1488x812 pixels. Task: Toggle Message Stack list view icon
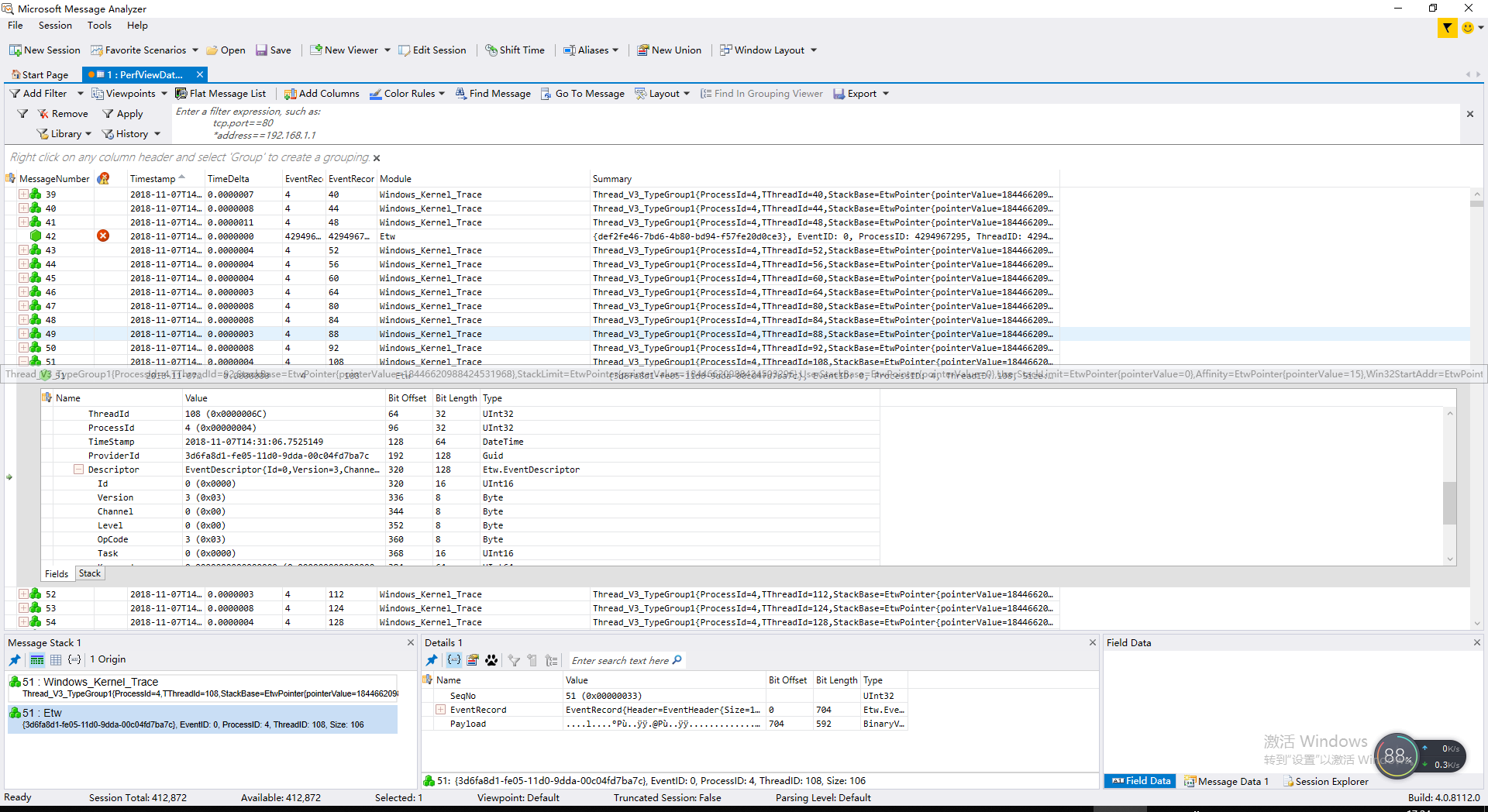click(36, 660)
